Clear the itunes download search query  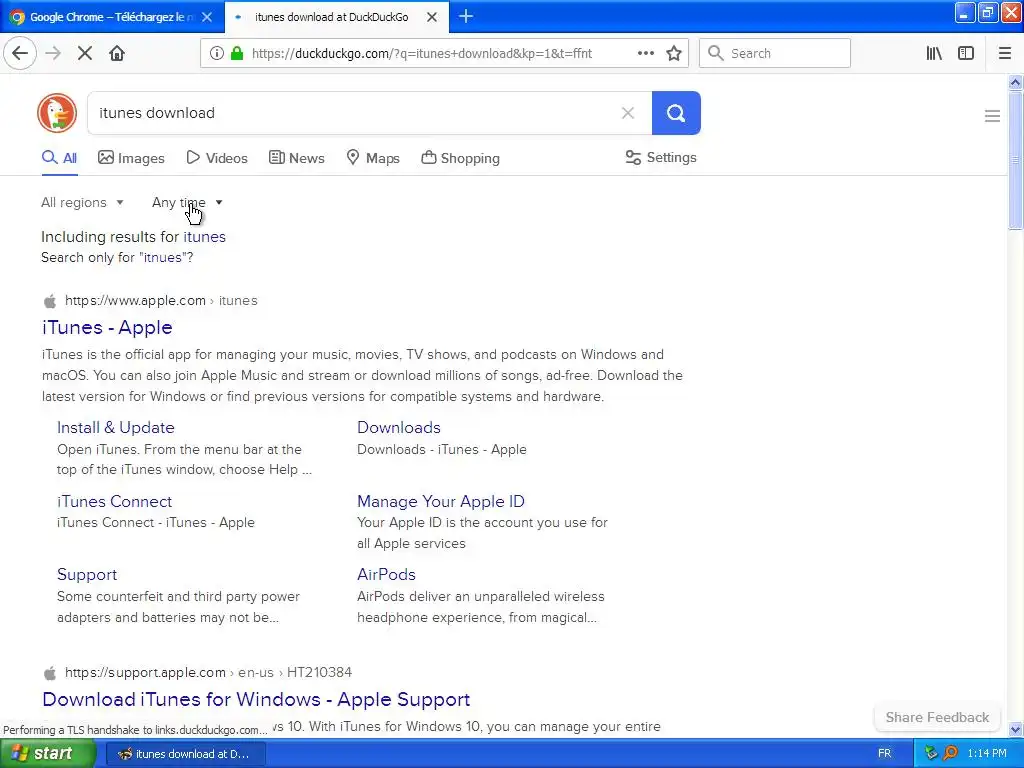[x=628, y=113]
